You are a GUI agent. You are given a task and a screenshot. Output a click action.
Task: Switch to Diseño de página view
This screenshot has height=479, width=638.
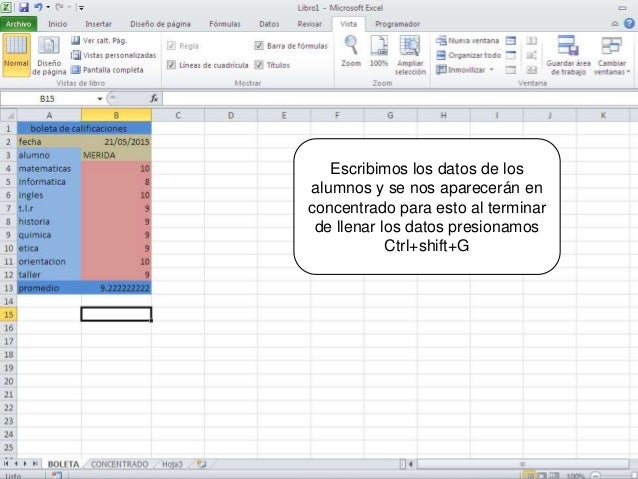click(49, 55)
